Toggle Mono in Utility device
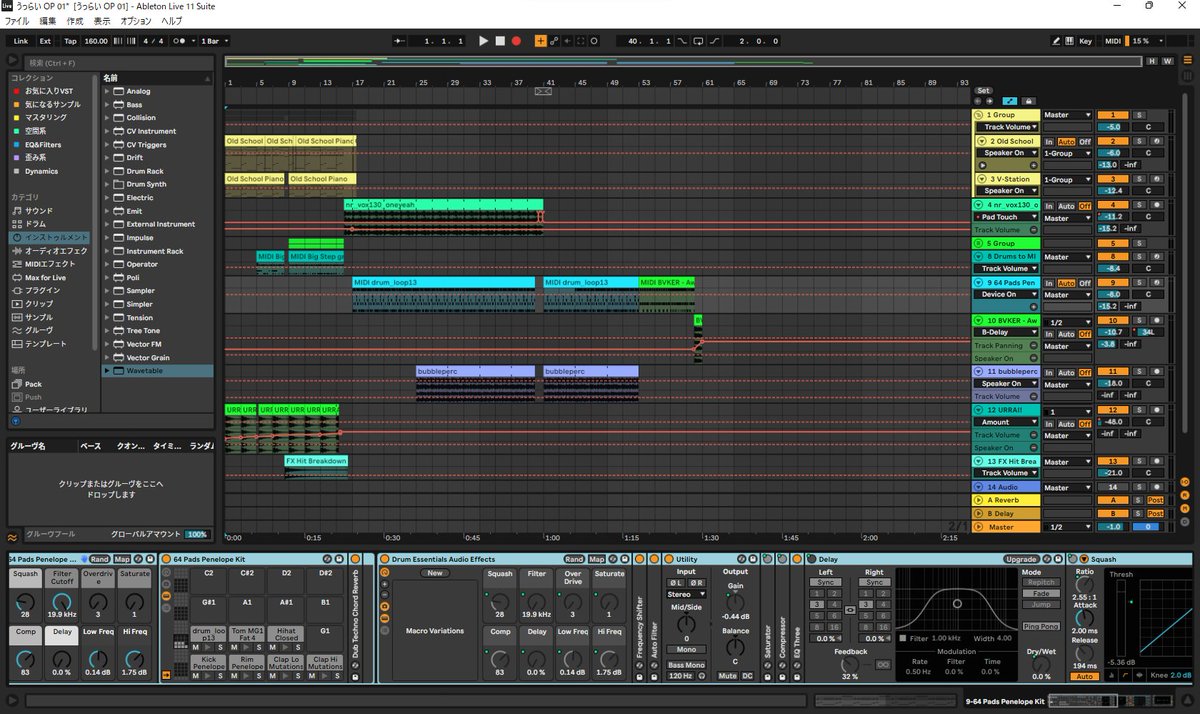The height and width of the screenshot is (714, 1200). point(686,649)
